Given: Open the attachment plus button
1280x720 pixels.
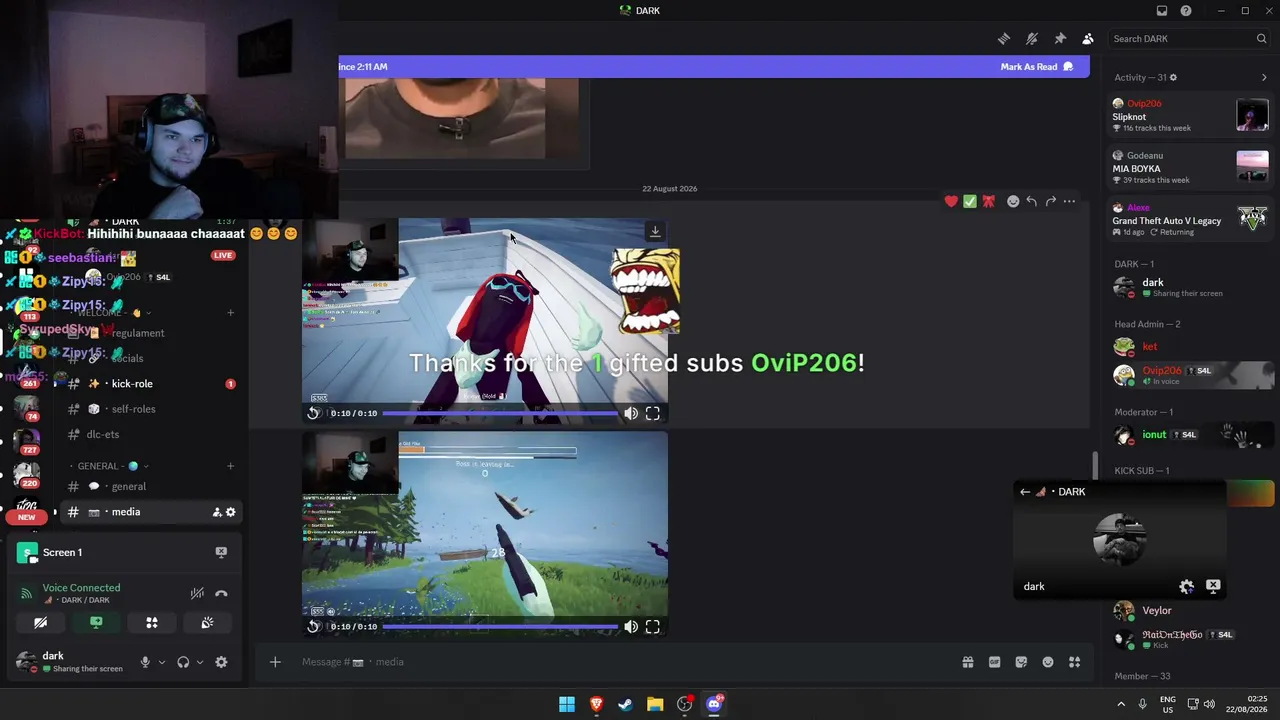Looking at the screenshot, I should [x=275, y=662].
